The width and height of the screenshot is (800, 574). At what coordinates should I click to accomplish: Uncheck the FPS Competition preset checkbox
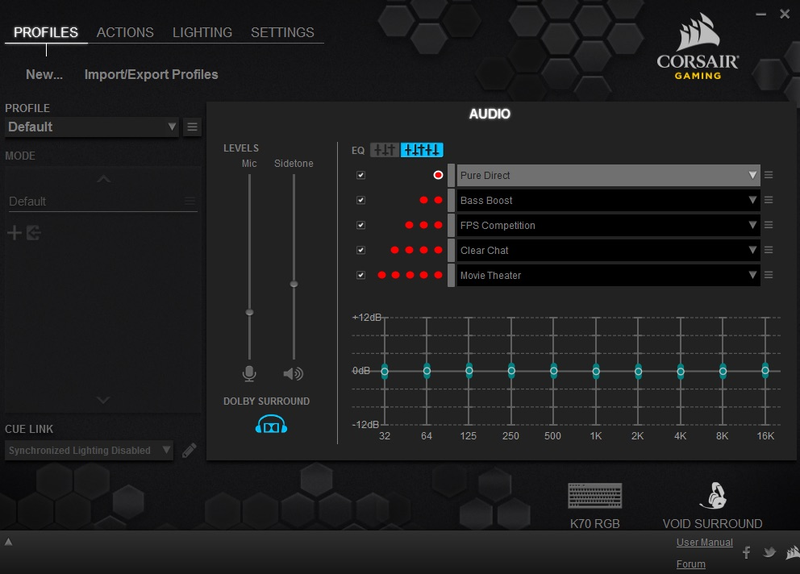361,225
